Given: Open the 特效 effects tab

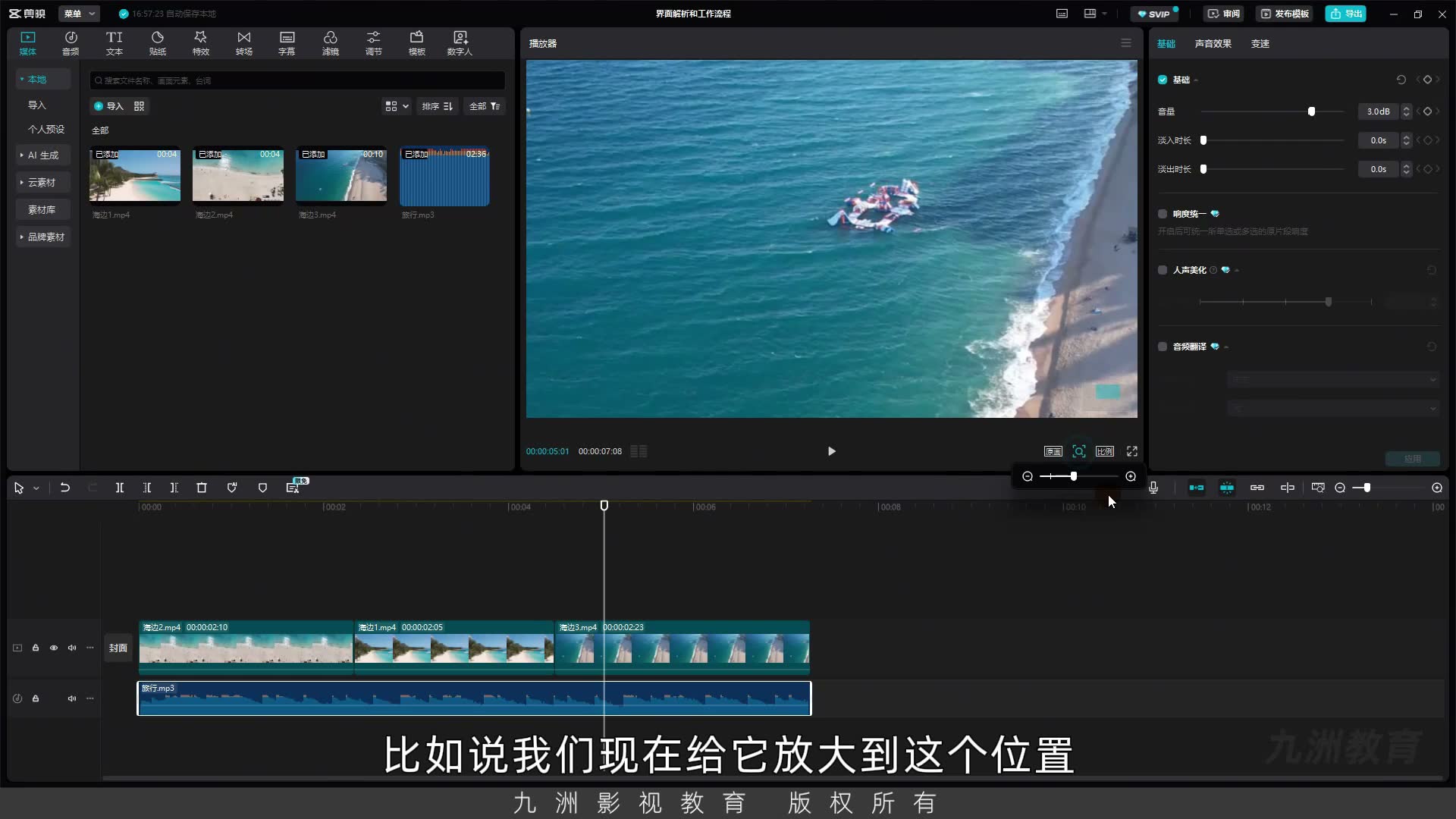Looking at the screenshot, I should 200,43.
